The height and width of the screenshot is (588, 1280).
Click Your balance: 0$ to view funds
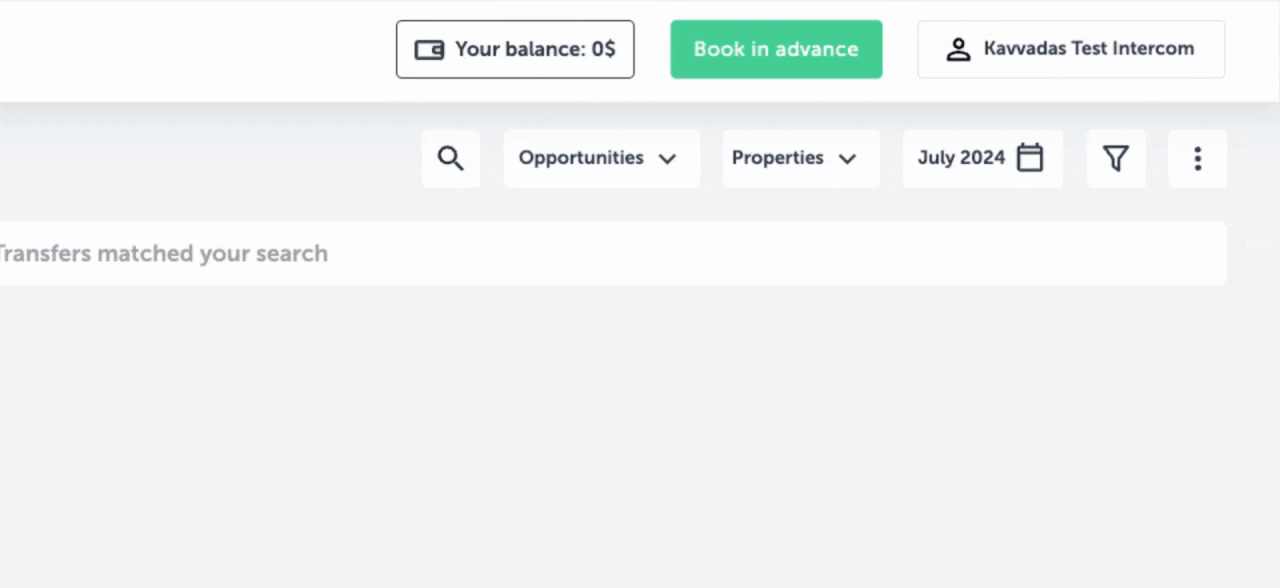pyautogui.click(x=515, y=49)
